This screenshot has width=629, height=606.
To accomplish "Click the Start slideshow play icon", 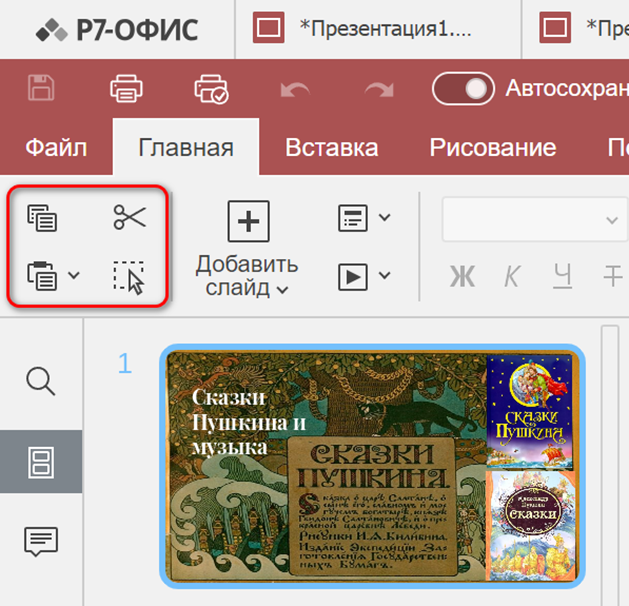I will click(353, 277).
